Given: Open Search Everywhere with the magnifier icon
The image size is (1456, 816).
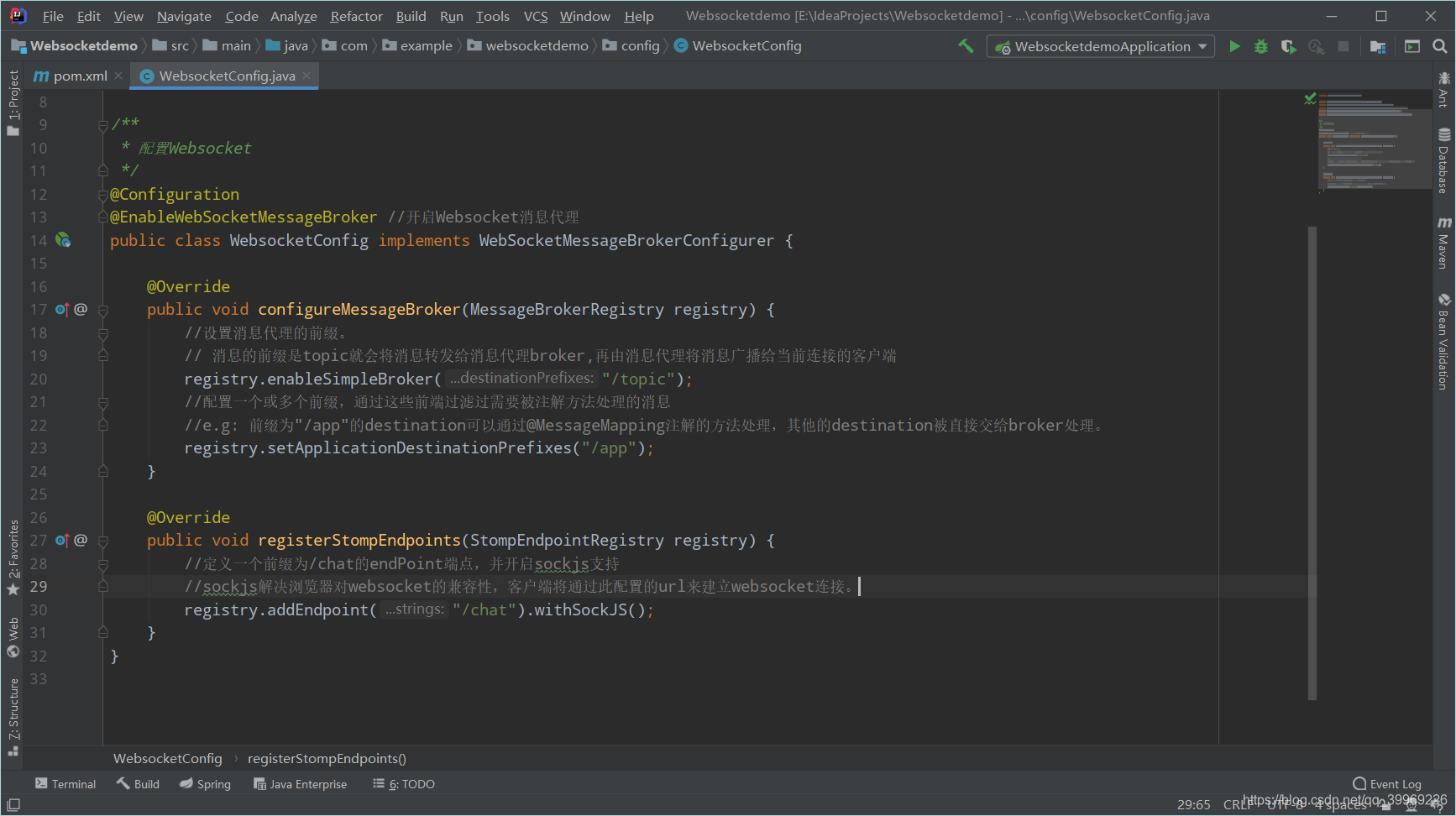Looking at the screenshot, I should click(x=1441, y=46).
